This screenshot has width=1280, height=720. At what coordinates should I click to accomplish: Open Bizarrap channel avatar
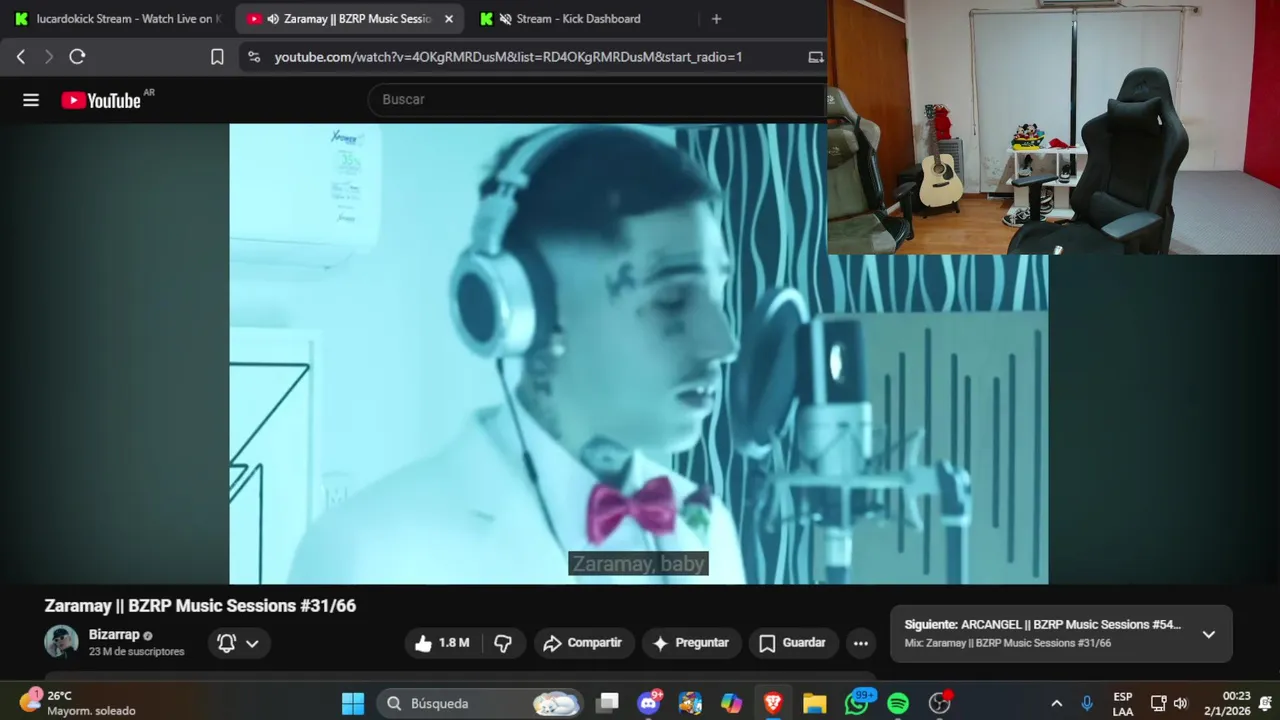click(x=61, y=642)
